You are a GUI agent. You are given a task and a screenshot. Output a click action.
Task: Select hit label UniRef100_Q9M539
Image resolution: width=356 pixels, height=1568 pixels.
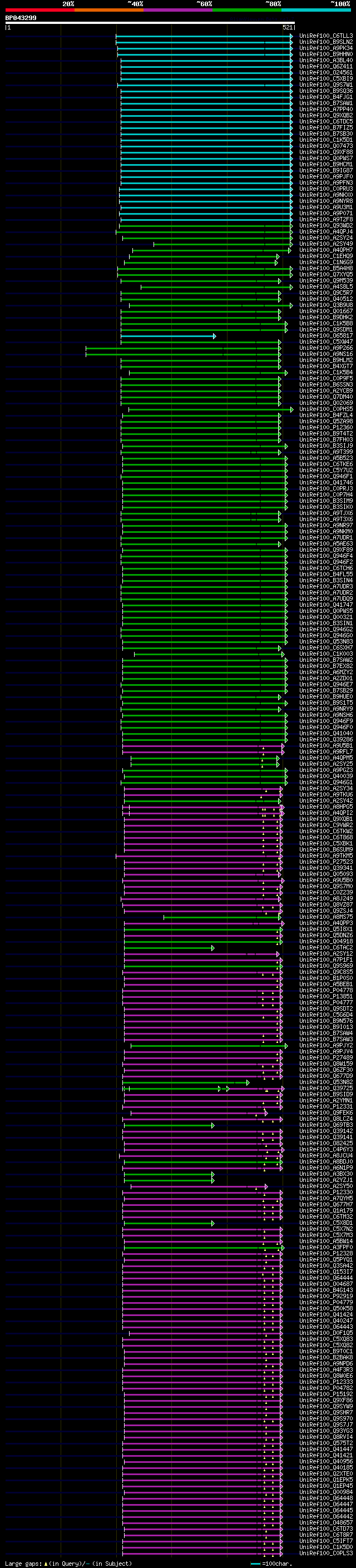point(325,280)
